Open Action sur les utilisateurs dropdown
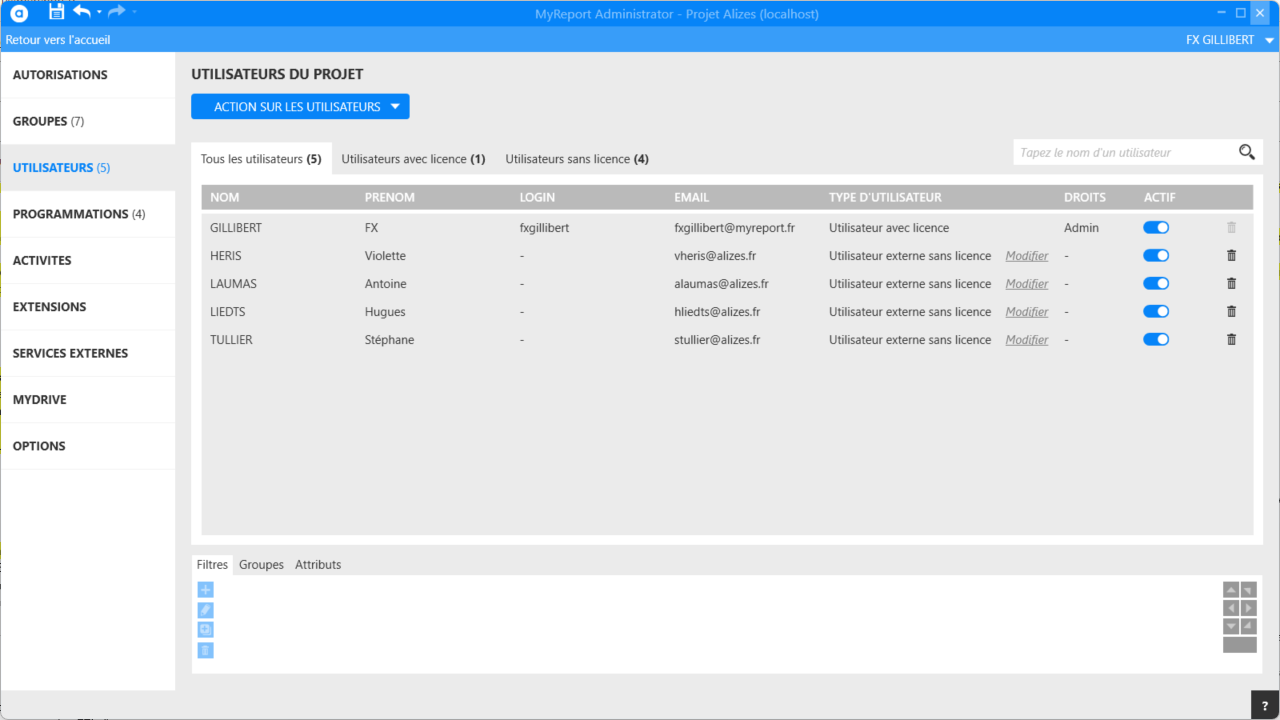The height and width of the screenshot is (720, 1280). point(300,107)
